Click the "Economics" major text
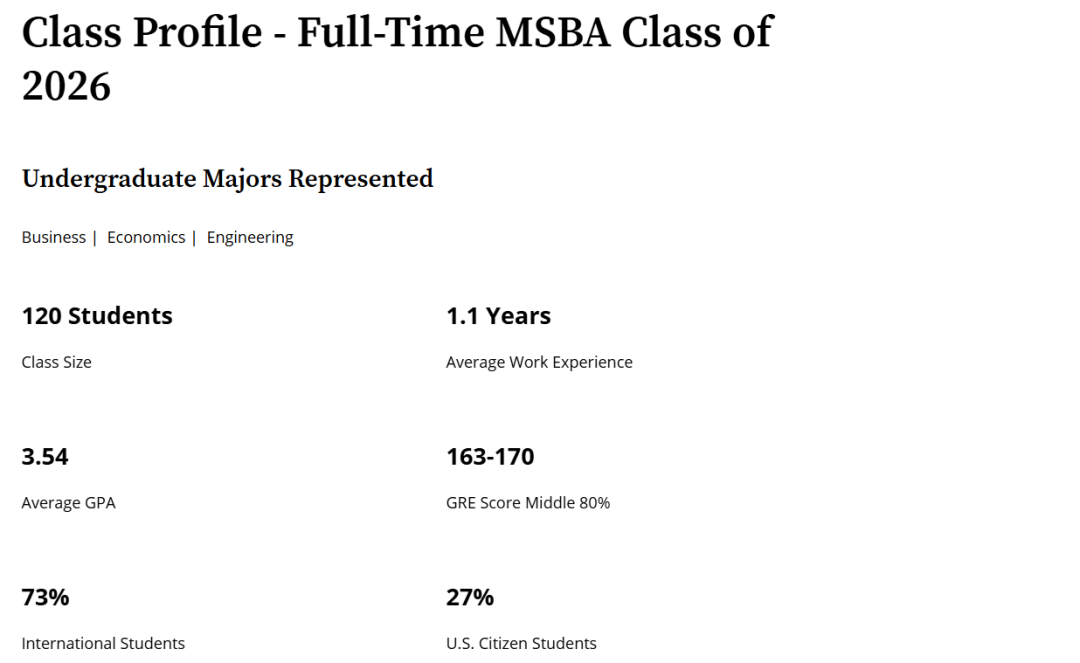This screenshot has height=663, width=1080. (146, 237)
